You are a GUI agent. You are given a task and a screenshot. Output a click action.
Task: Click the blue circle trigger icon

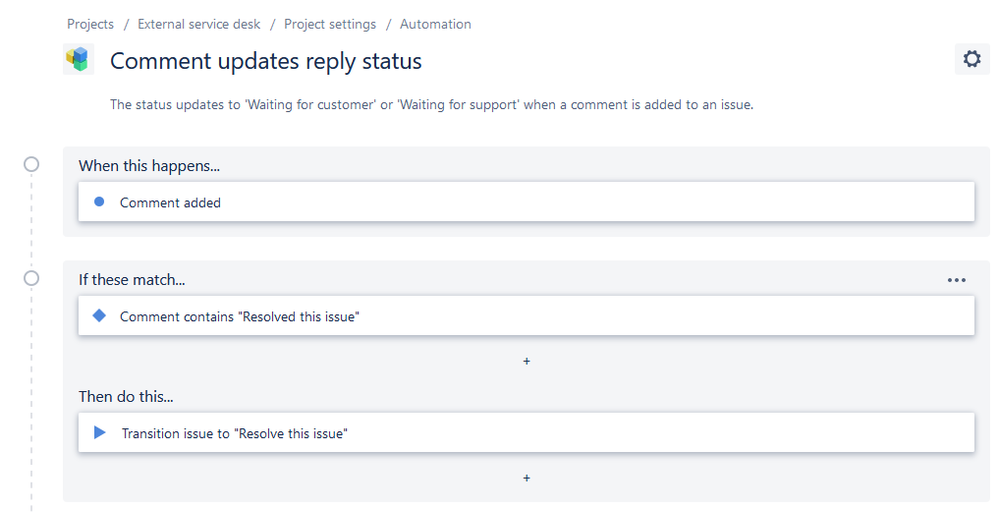point(99,202)
